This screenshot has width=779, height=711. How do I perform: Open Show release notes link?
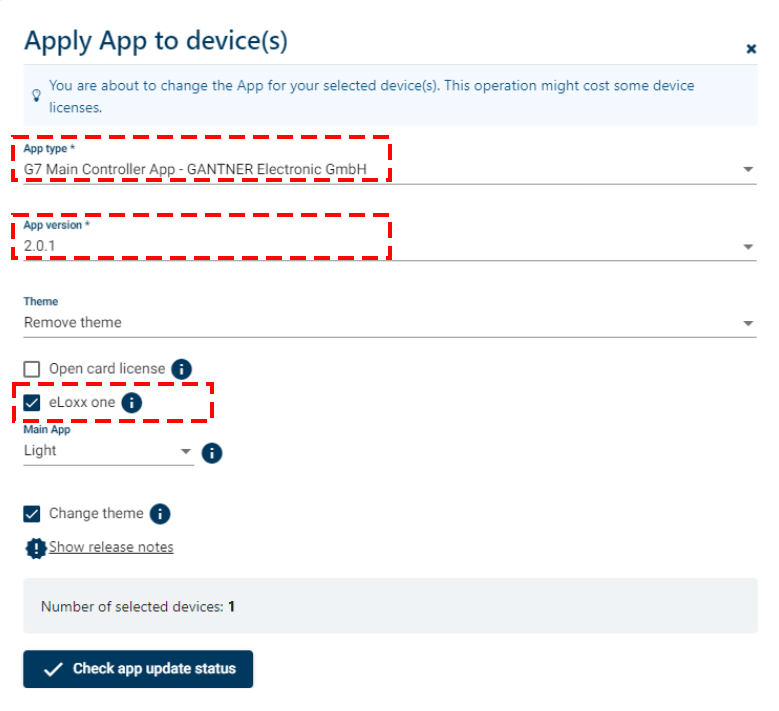coord(111,547)
